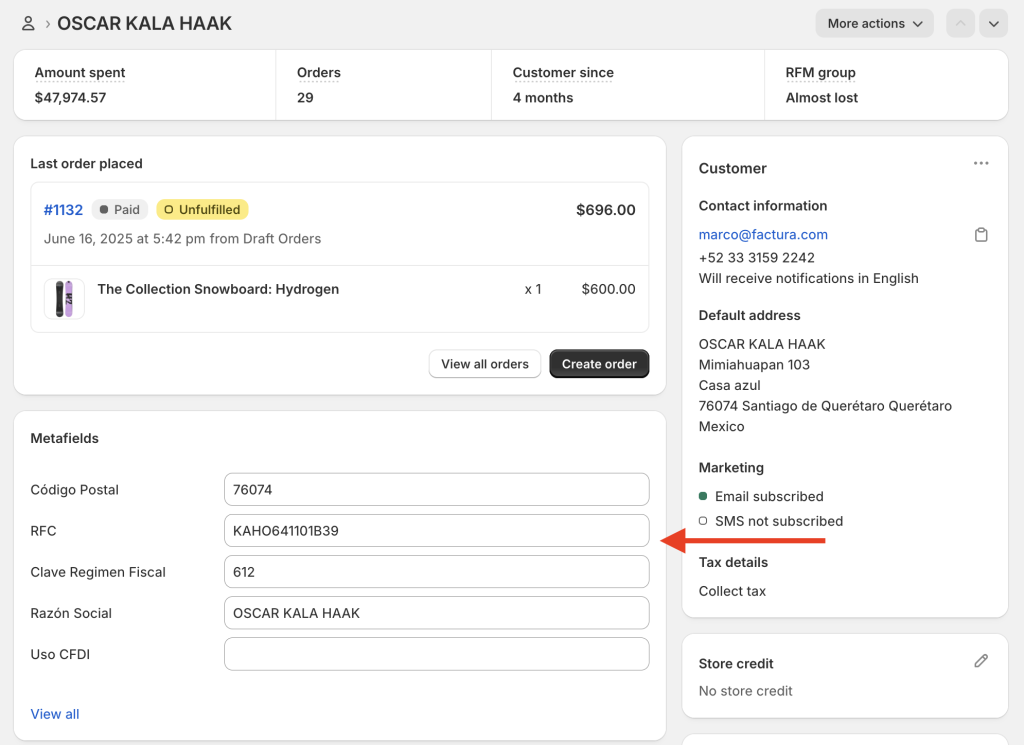Go to previous customer with up chevron
This screenshot has width=1024, height=745.
coord(960,24)
